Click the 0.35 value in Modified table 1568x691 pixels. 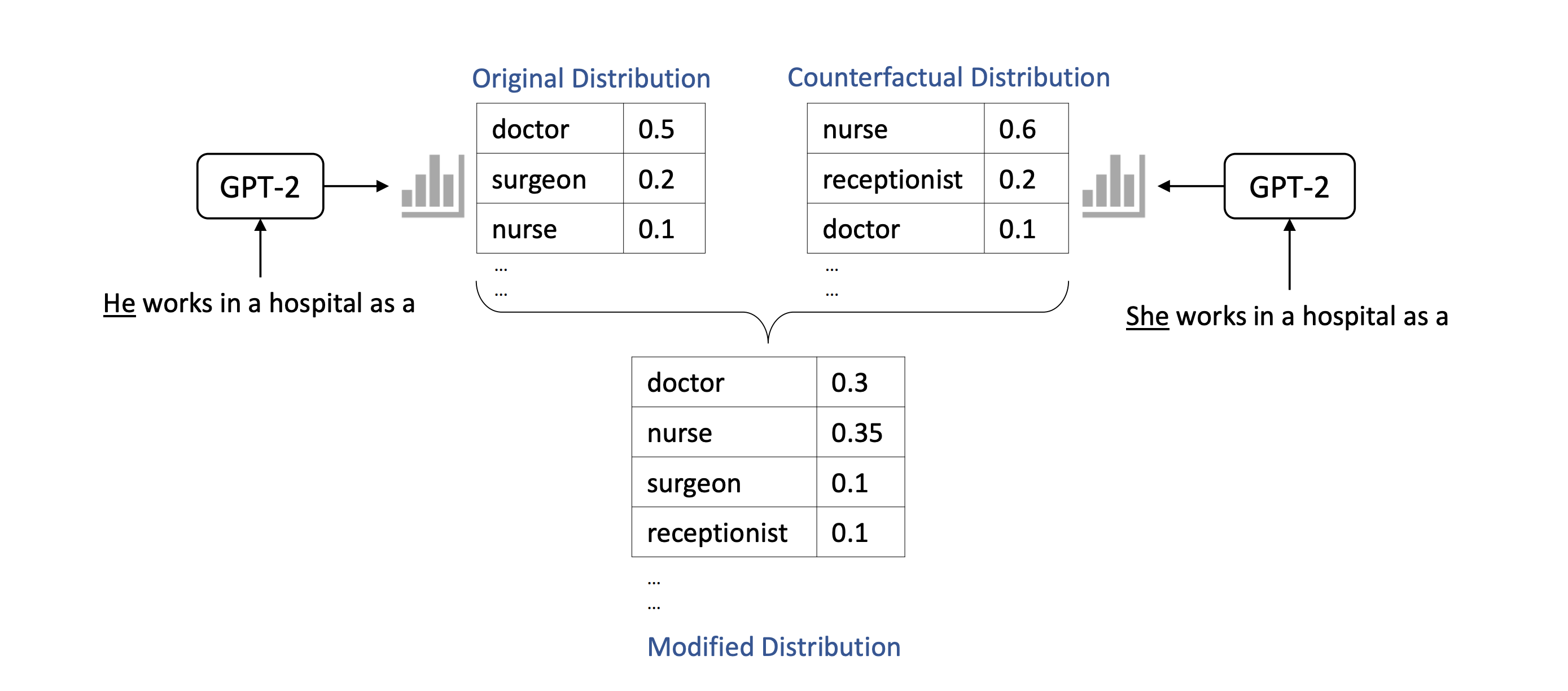[860, 432]
